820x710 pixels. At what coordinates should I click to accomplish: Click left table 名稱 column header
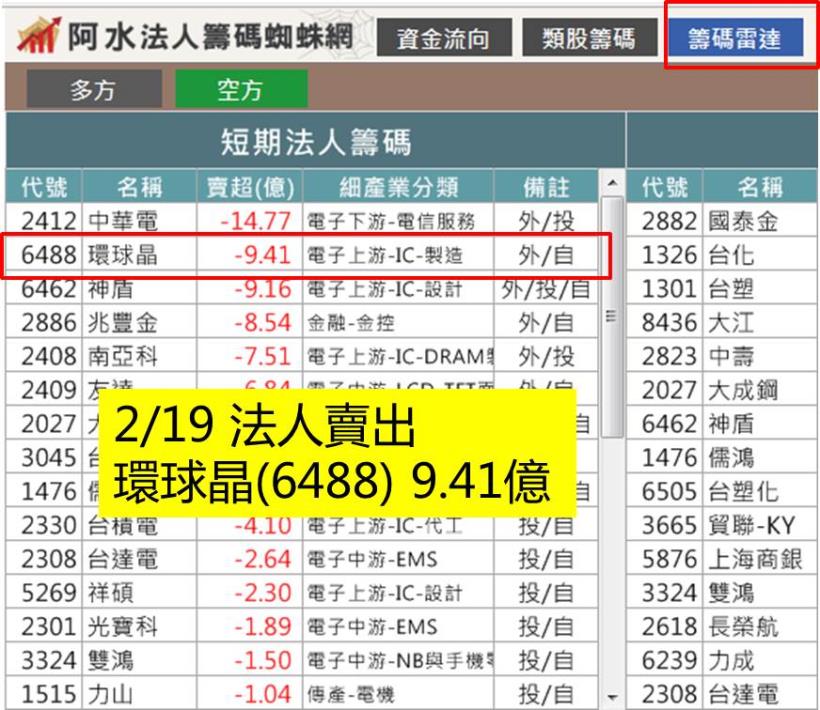139,187
